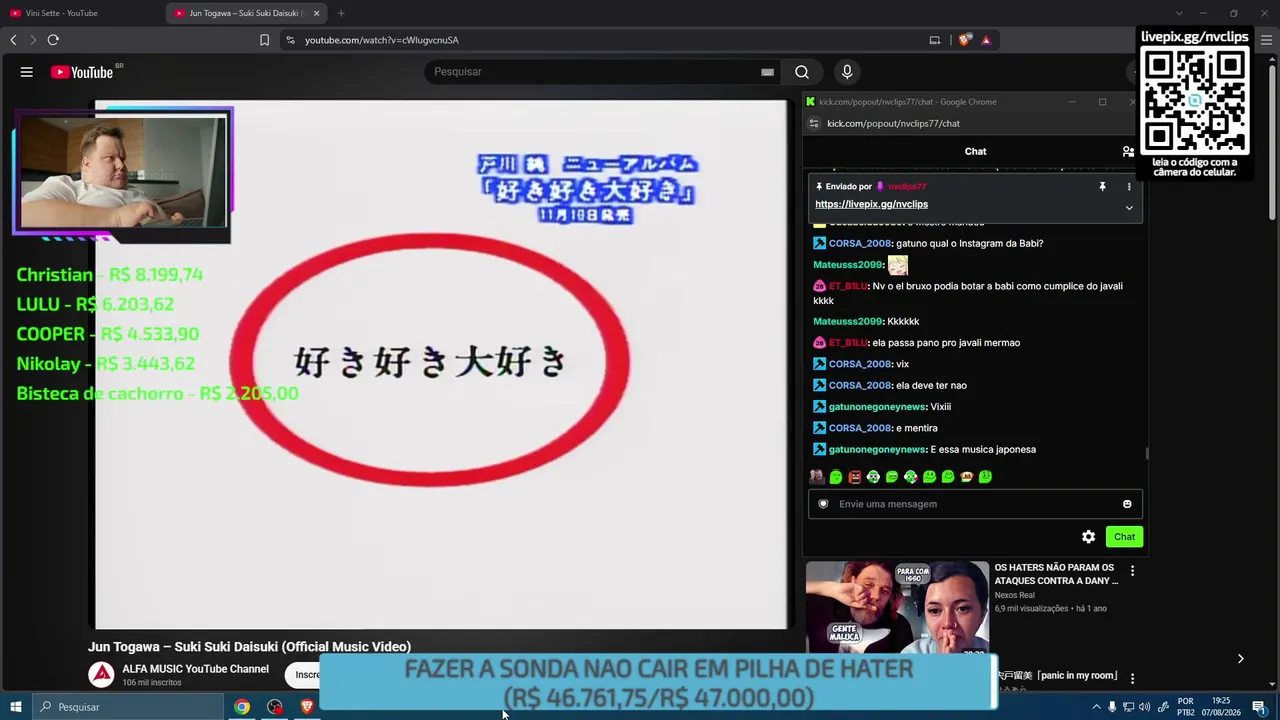Open the on-screen keyboard in search box
Viewport: 1280px width, 720px height.
[x=767, y=72]
